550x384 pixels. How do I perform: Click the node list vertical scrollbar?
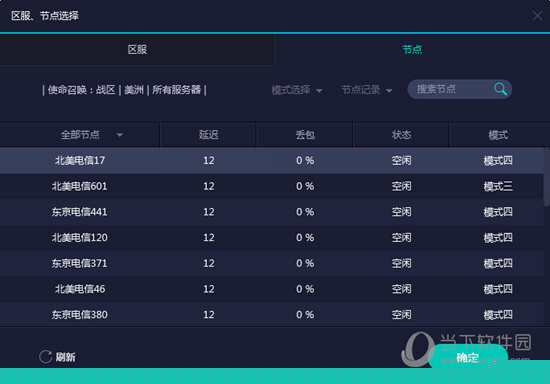[546, 177]
